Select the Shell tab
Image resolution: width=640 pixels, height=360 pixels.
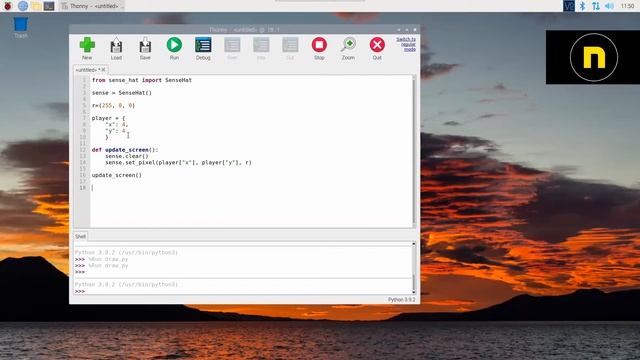[80, 236]
